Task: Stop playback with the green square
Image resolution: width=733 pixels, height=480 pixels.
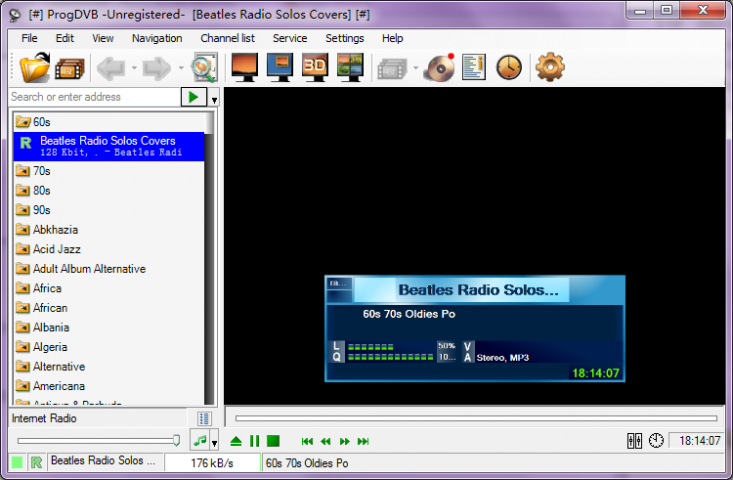Action: (273, 441)
